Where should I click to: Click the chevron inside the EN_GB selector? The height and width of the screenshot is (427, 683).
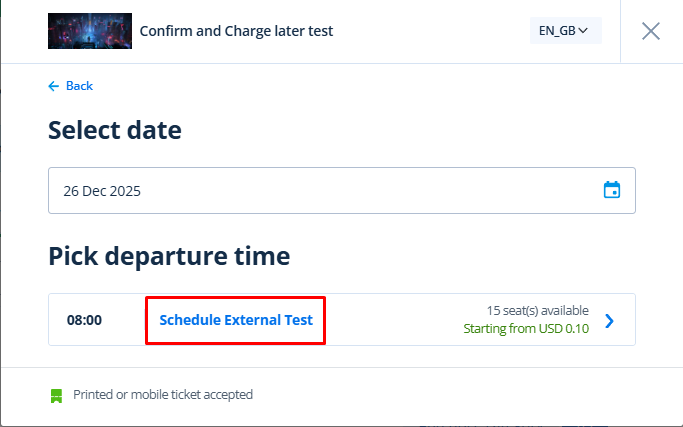coord(584,31)
